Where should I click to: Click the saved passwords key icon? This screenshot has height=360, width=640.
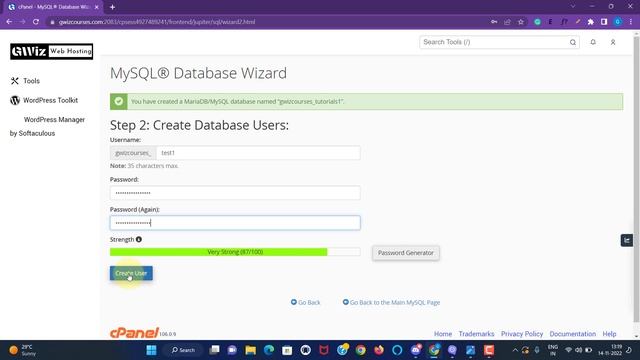[494, 22]
